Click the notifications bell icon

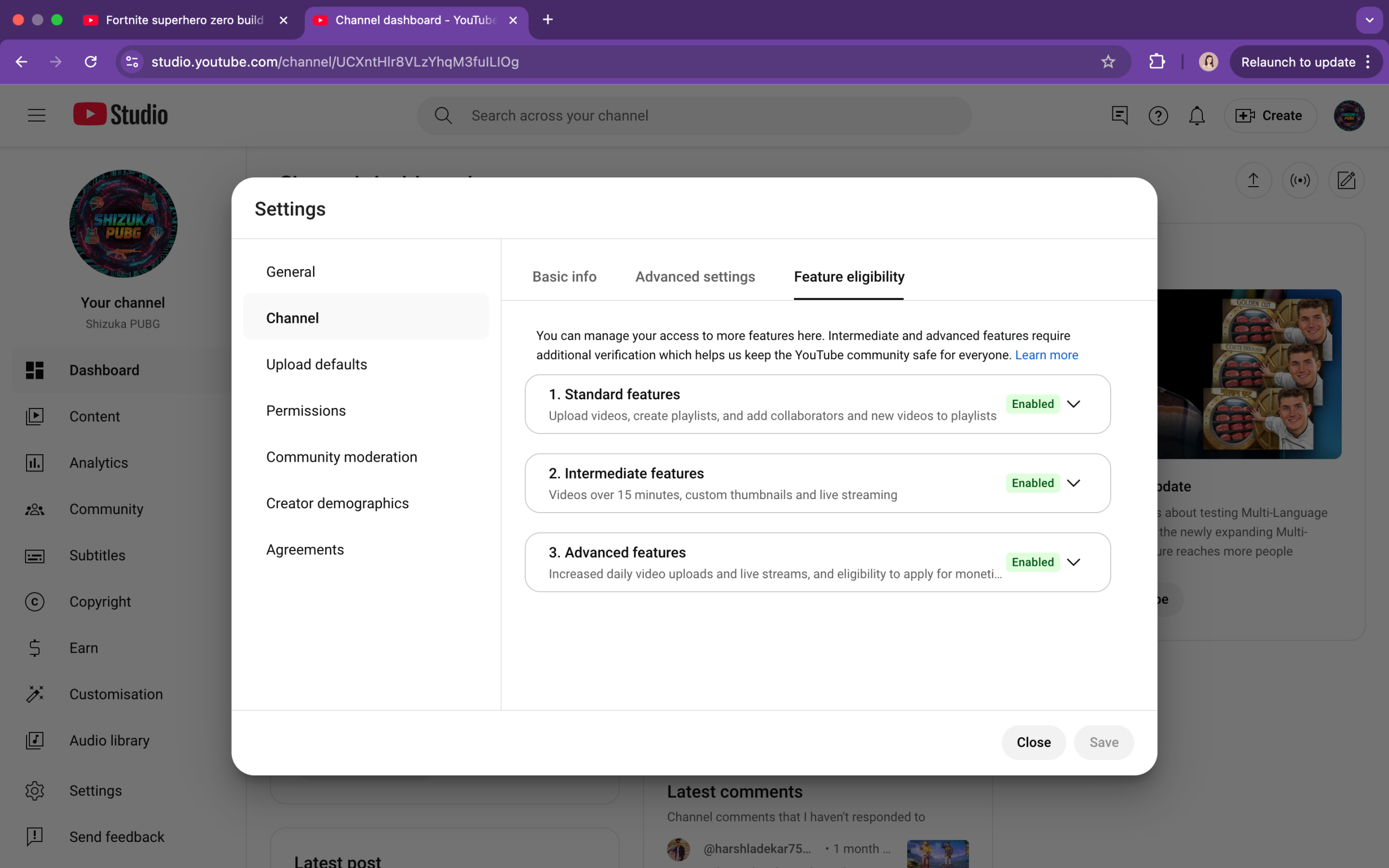[x=1196, y=116]
